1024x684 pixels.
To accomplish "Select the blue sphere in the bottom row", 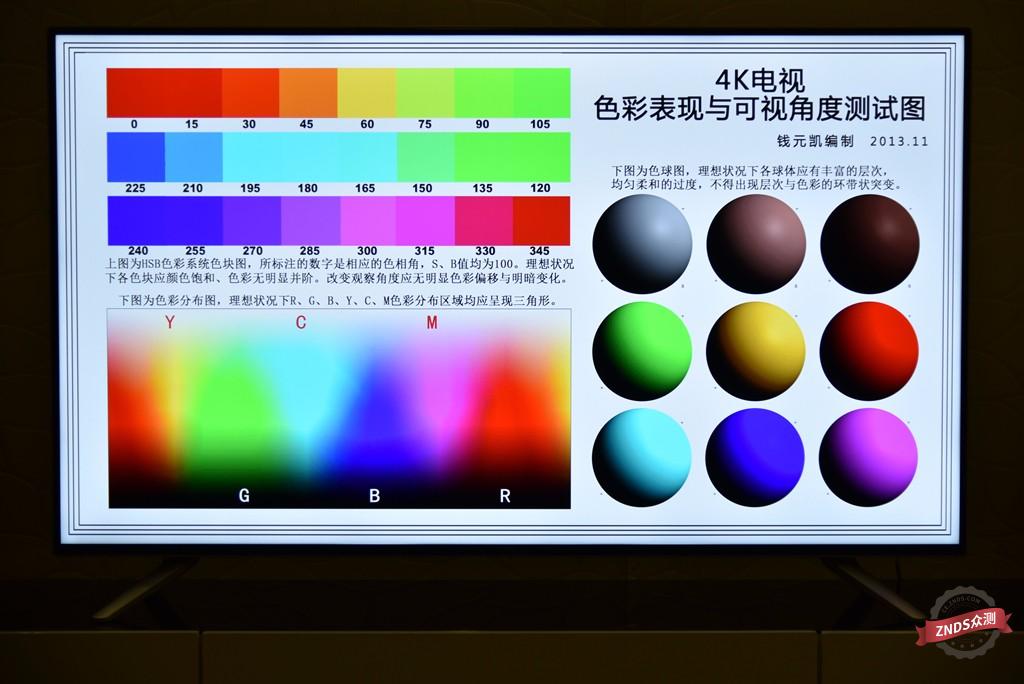I will (x=755, y=458).
